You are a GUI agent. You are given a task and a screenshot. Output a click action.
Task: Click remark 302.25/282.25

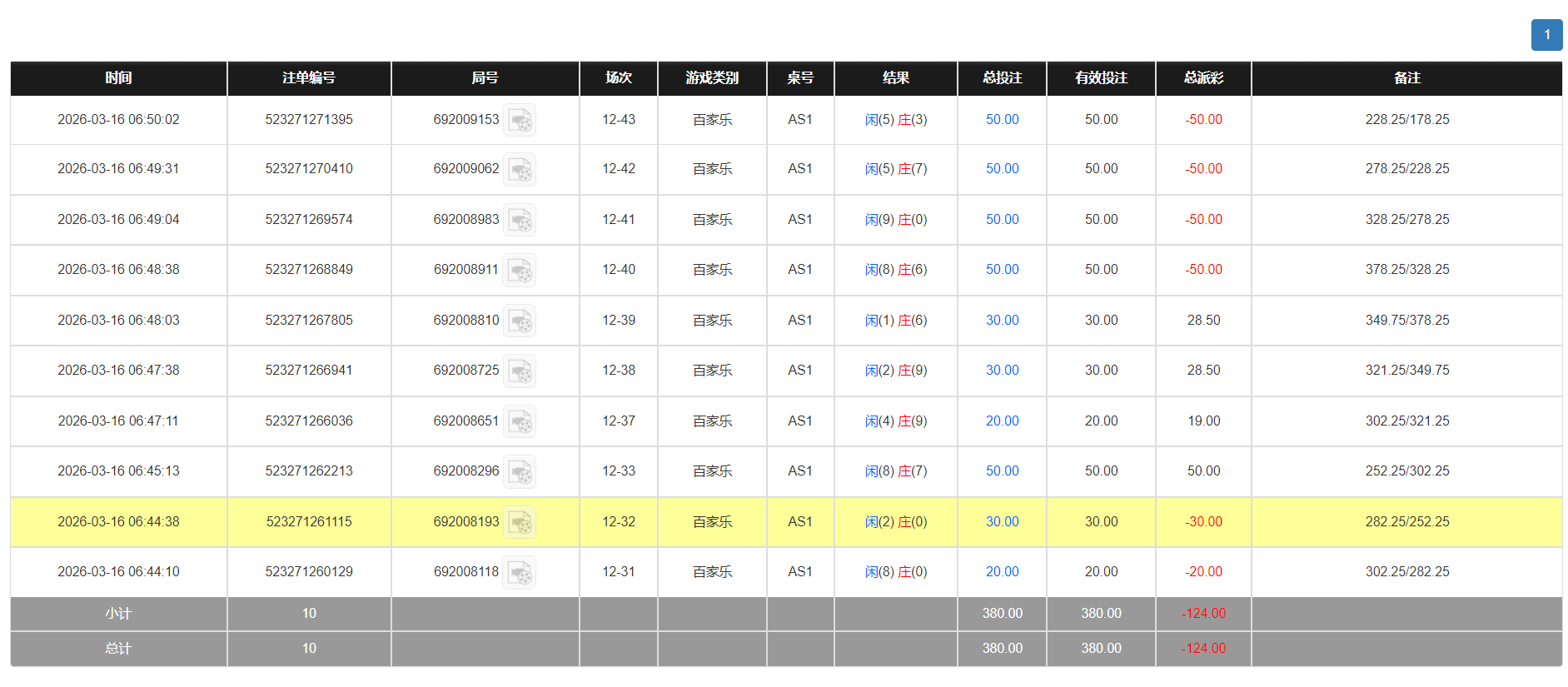click(x=1407, y=572)
